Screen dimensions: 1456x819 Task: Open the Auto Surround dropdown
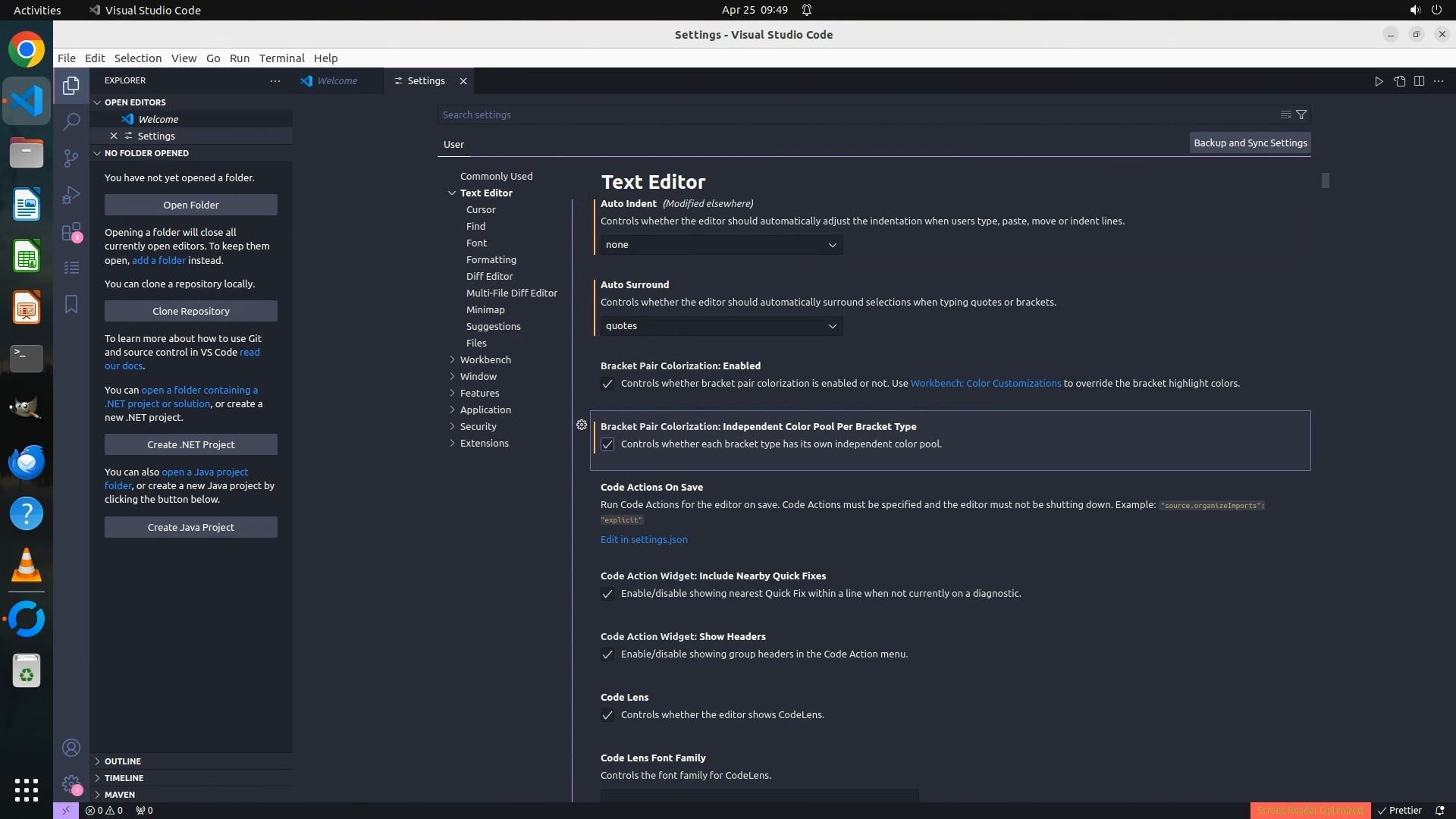pos(721,326)
